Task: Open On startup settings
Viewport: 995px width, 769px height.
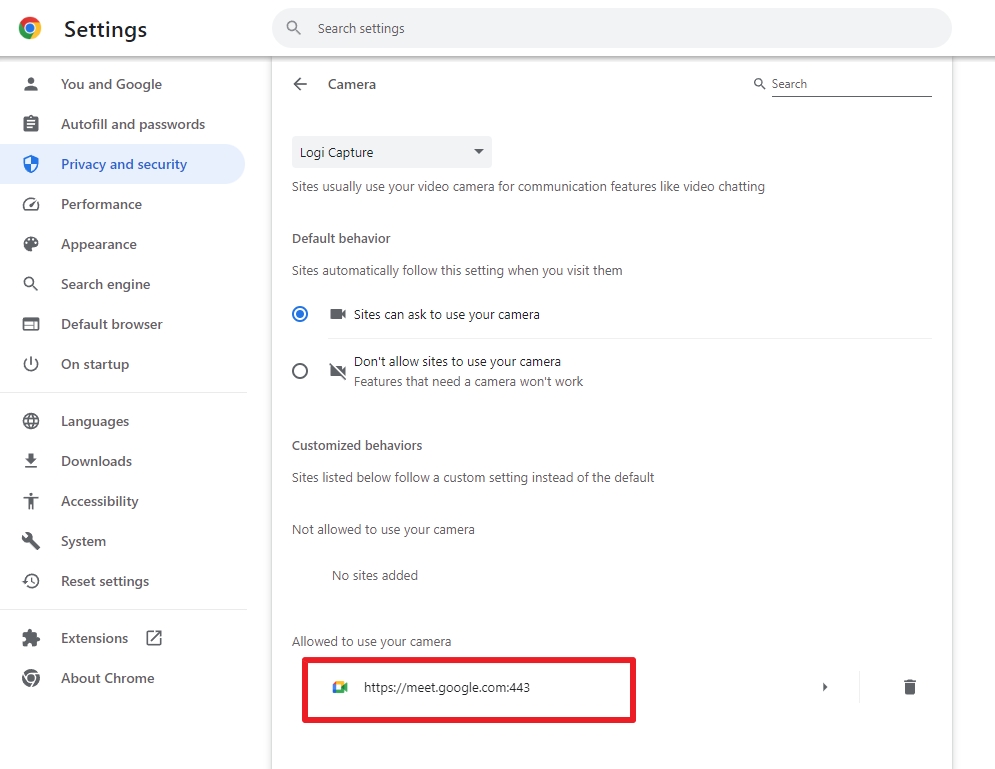Action: coord(95,364)
